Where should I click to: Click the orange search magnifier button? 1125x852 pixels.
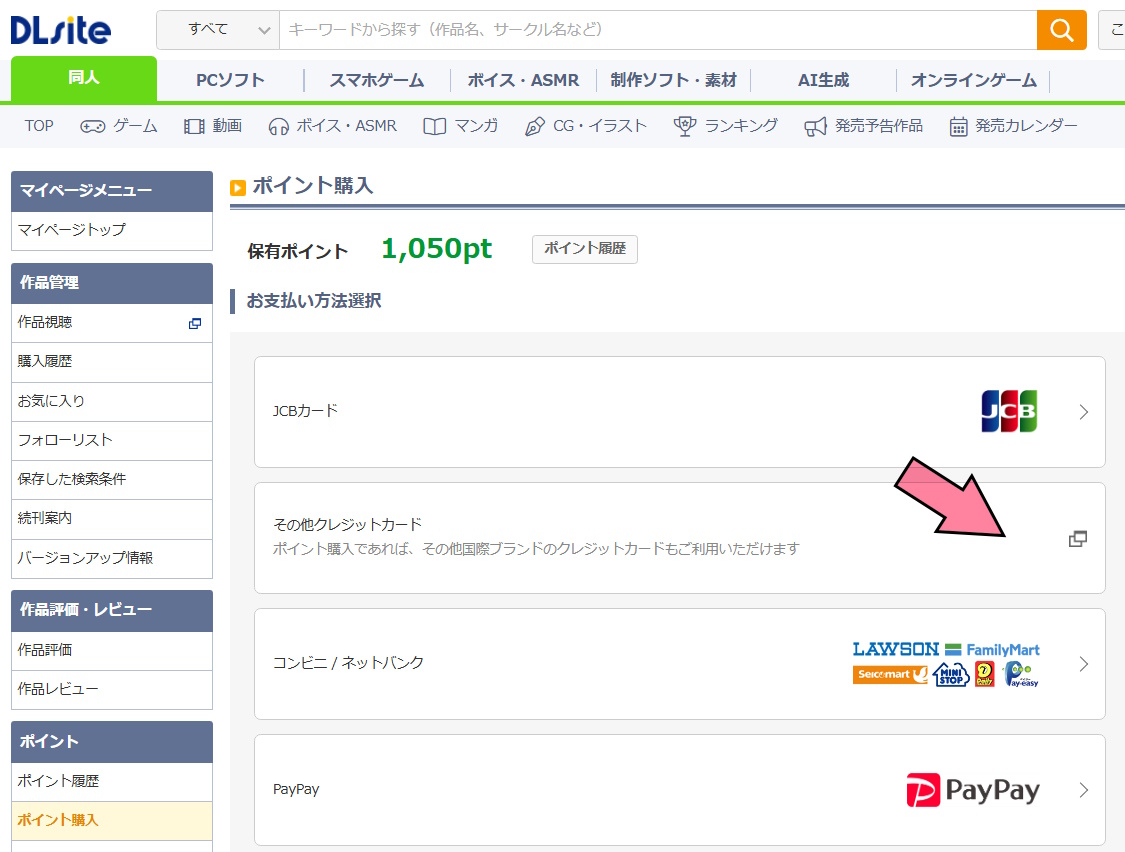1061,30
